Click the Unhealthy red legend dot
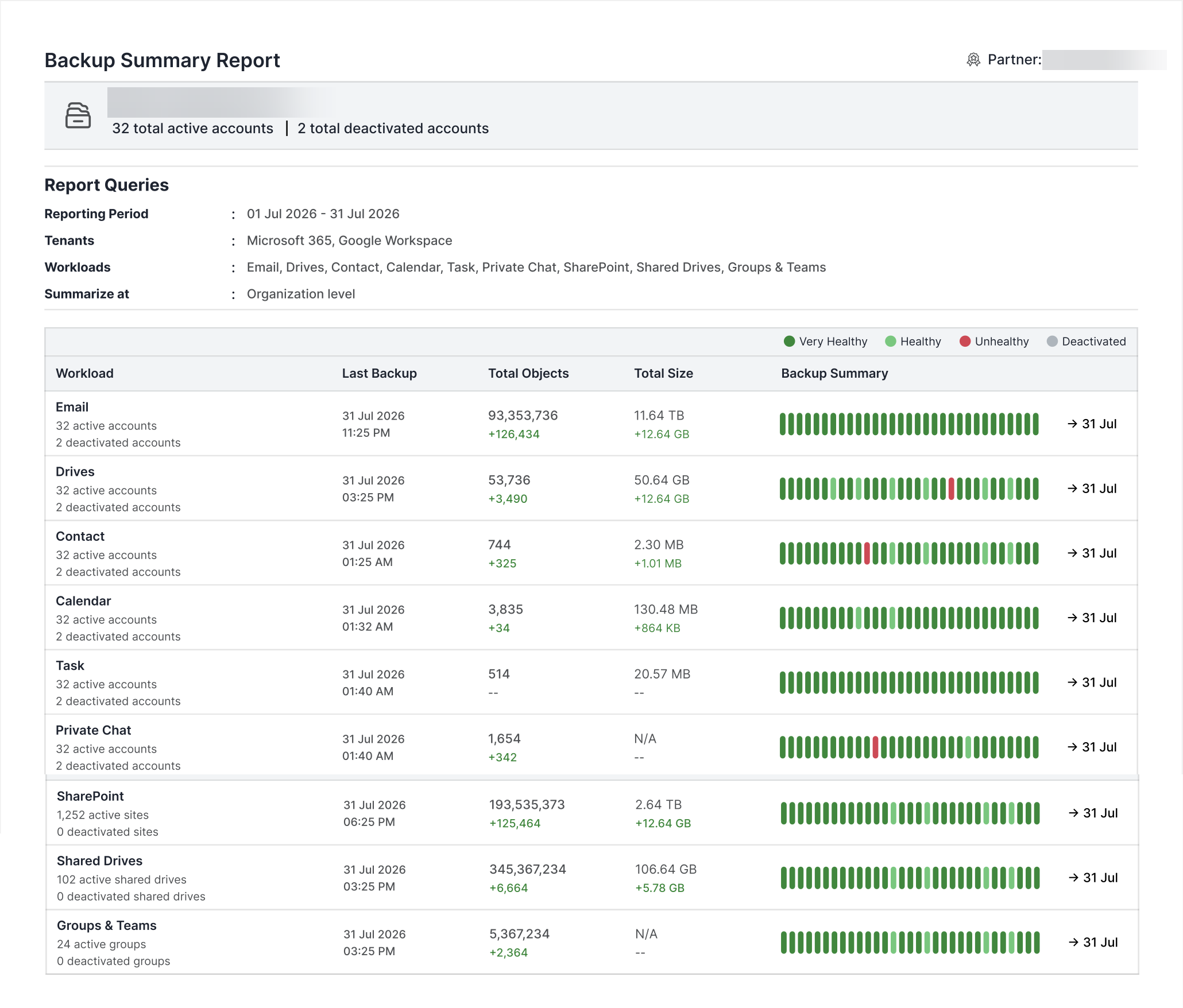 point(965,342)
